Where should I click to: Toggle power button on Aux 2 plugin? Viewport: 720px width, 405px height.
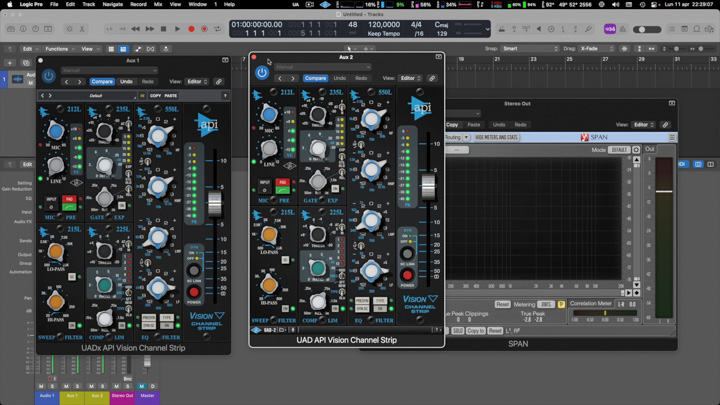pyautogui.click(x=262, y=73)
